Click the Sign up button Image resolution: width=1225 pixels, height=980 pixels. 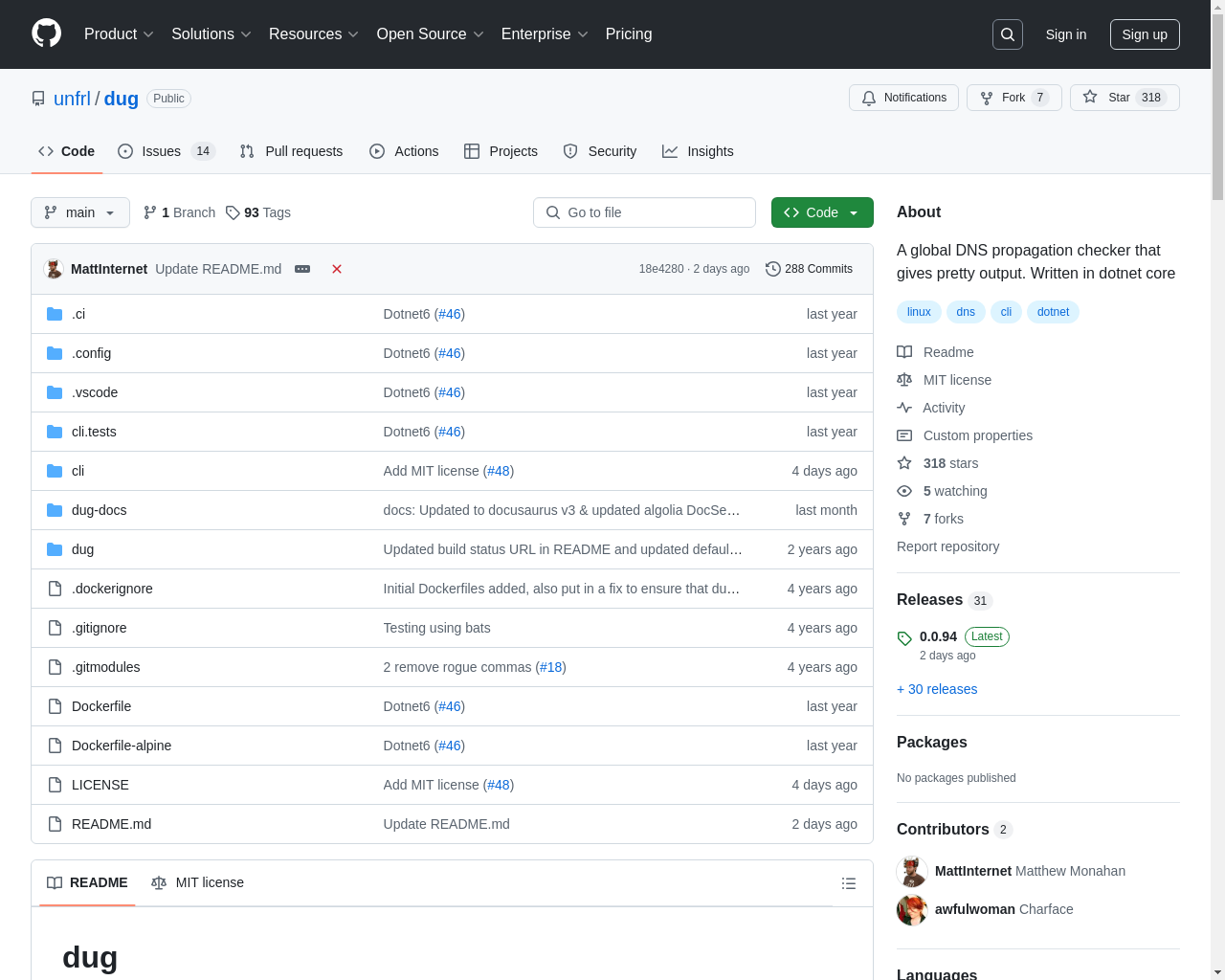(x=1145, y=34)
